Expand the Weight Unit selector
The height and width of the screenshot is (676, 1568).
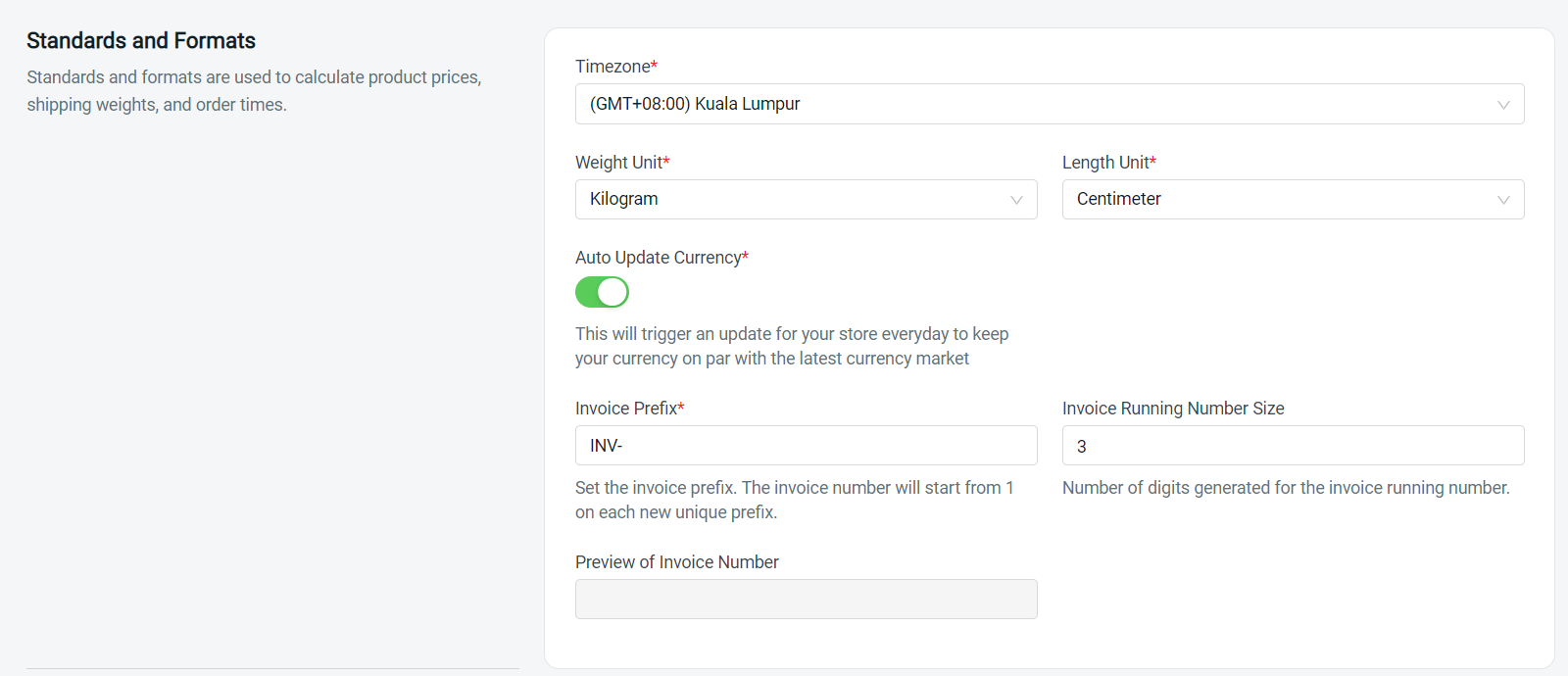806,199
